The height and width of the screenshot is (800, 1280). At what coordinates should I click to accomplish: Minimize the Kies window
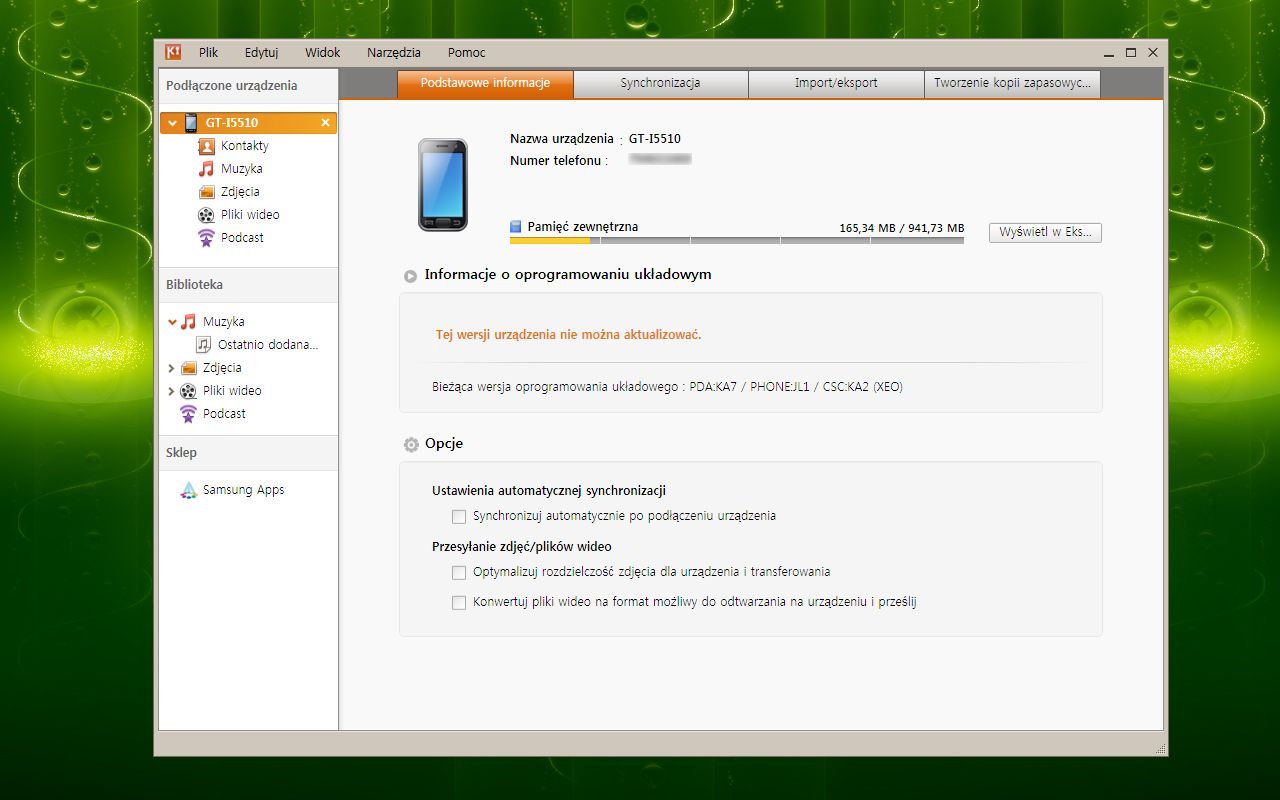click(1109, 53)
